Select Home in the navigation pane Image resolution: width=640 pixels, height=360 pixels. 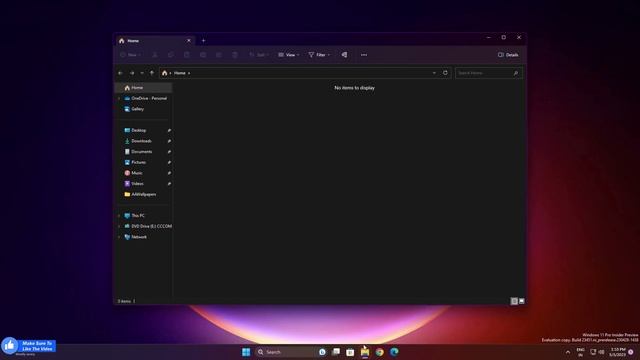coord(144,88)
